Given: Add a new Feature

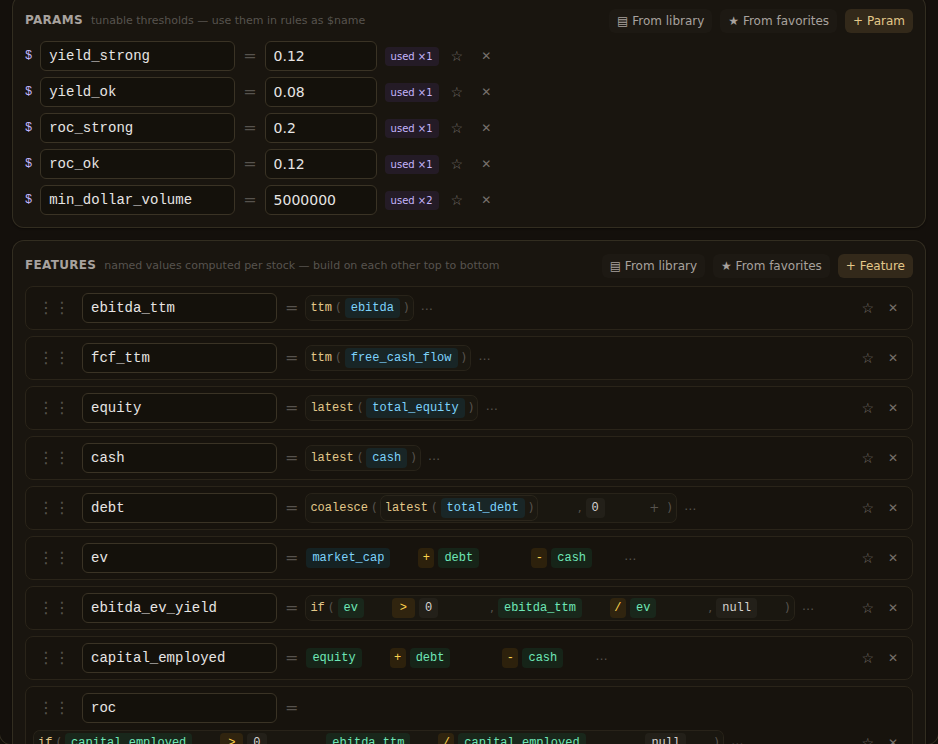Looking at the screenshot, I should pos(875,266).
